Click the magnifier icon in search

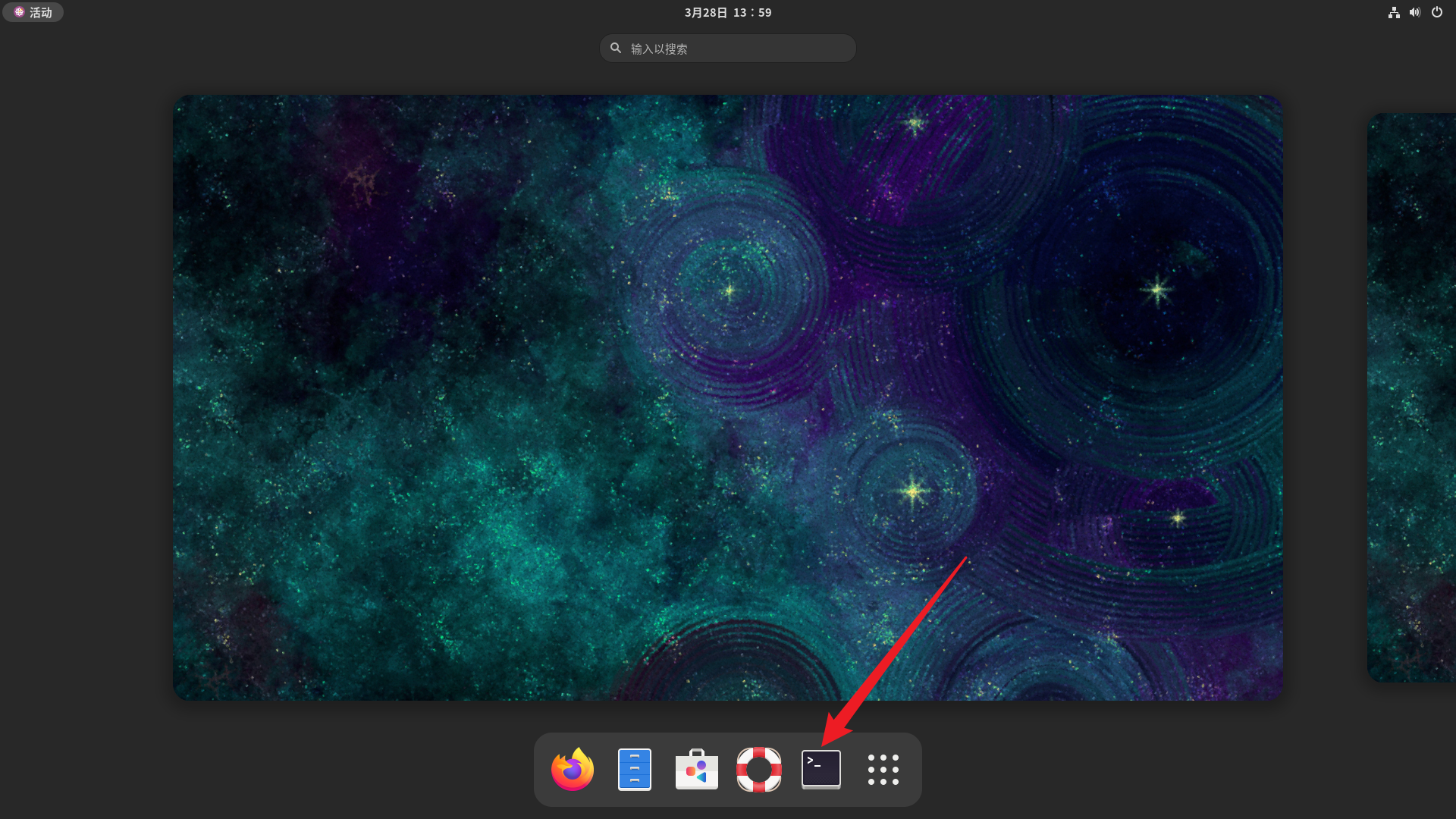[616, 48]
